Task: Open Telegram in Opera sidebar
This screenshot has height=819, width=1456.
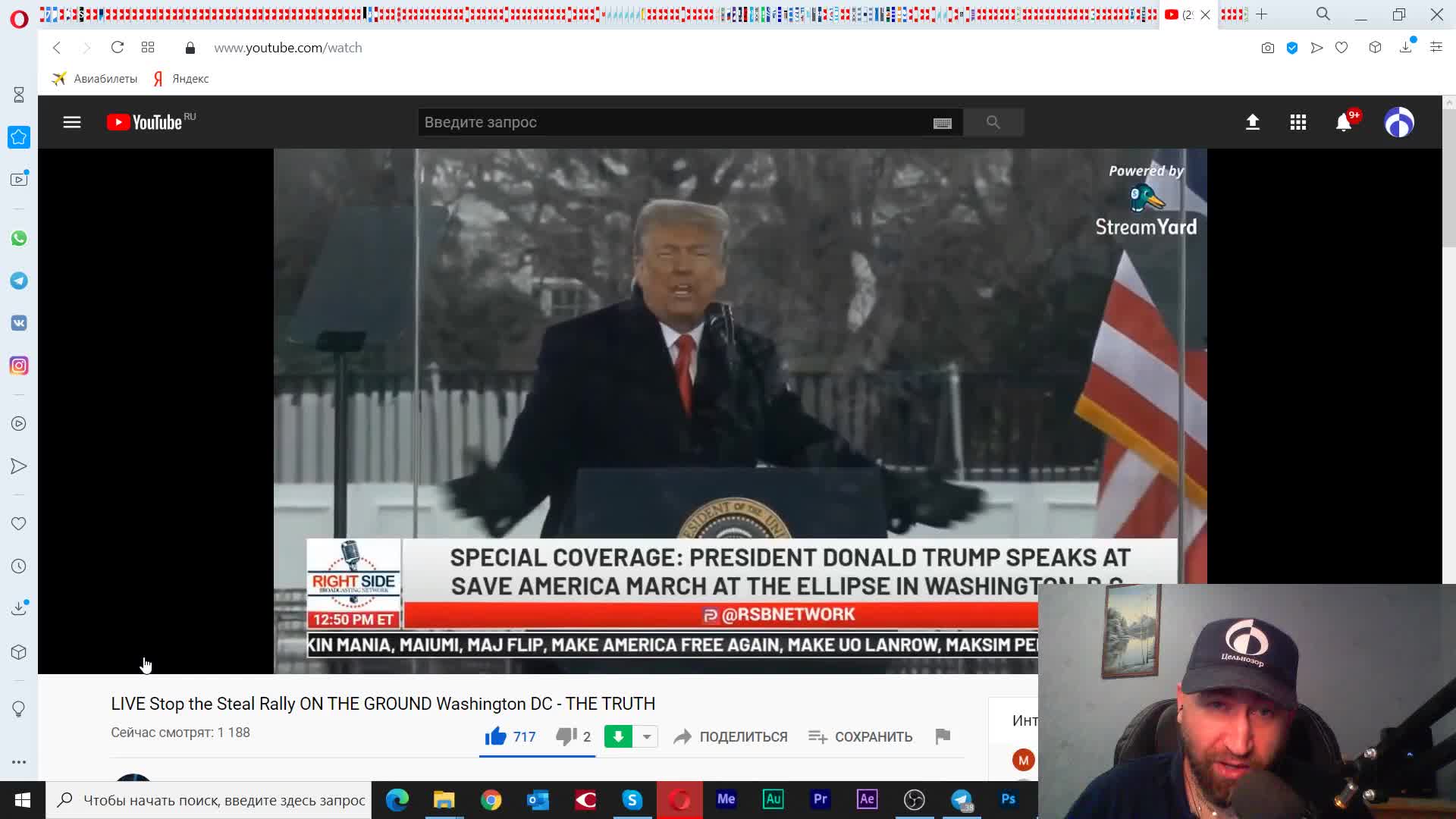Action: pos(19,281)
